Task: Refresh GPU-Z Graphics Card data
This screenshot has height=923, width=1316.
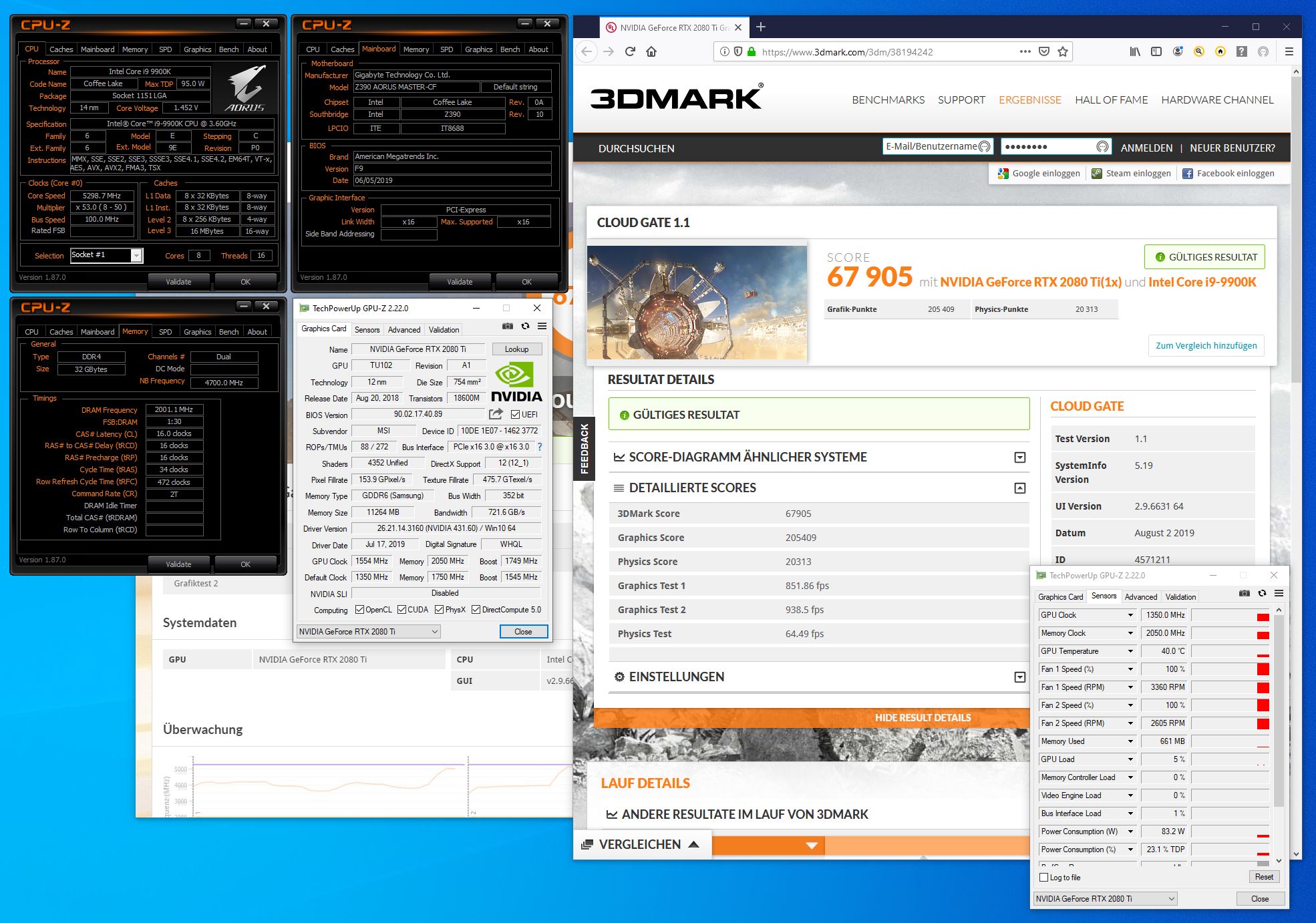Action: [525, 326]
